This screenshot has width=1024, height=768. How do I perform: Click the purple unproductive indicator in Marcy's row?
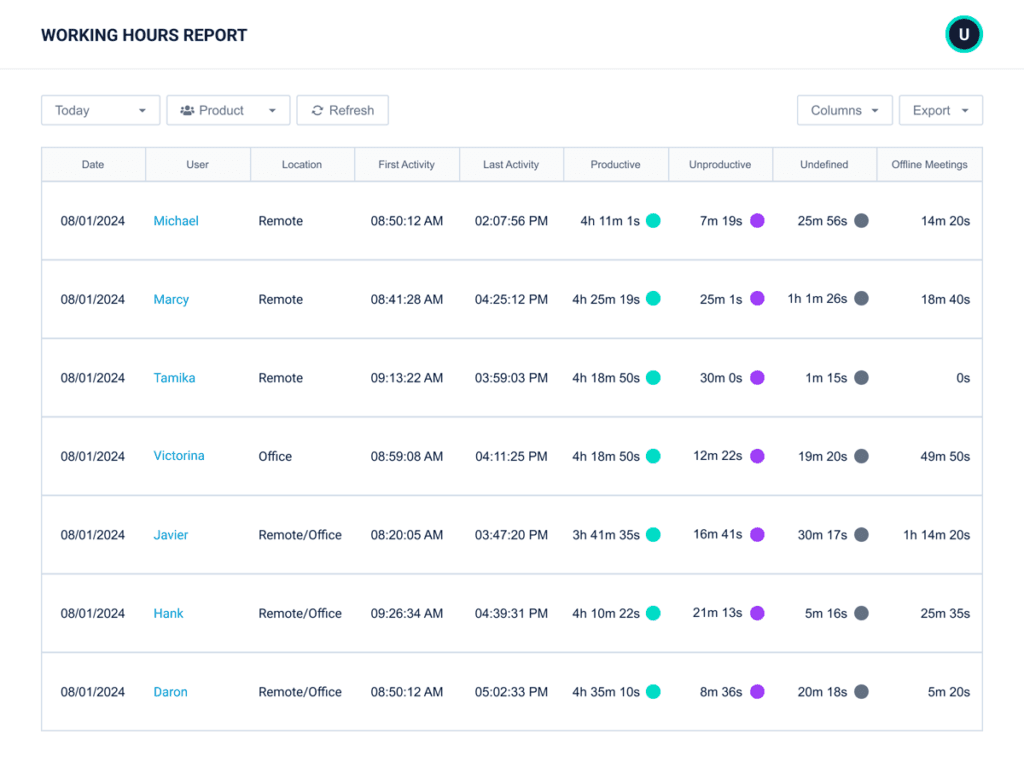click(x=757, y=298)
